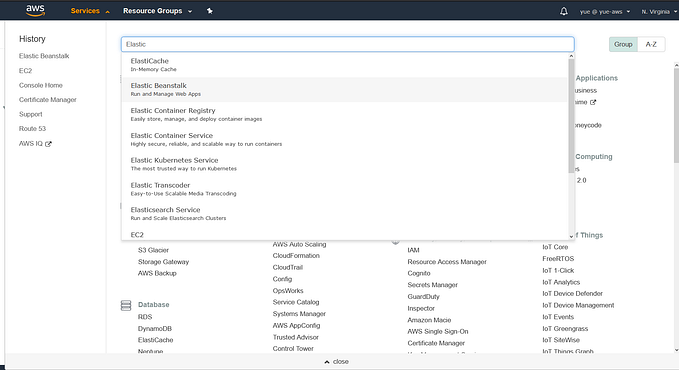Open the N. Virginia region selector
Image resolution: width=679 pixels, height=370 pixels.
click(x=659, y=12)
